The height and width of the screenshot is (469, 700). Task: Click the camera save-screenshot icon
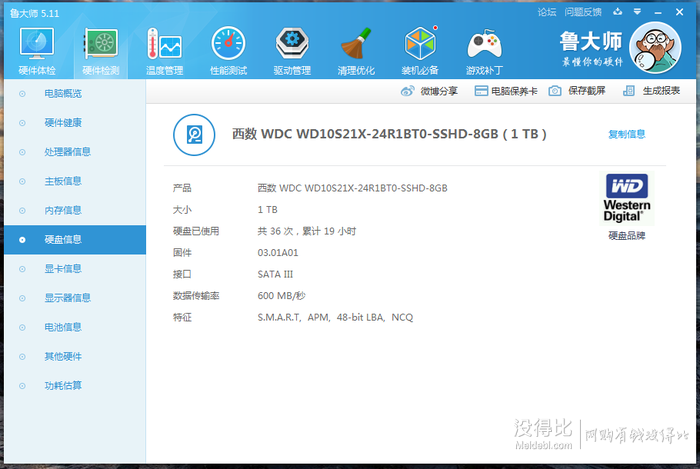[x=554, y=91]
